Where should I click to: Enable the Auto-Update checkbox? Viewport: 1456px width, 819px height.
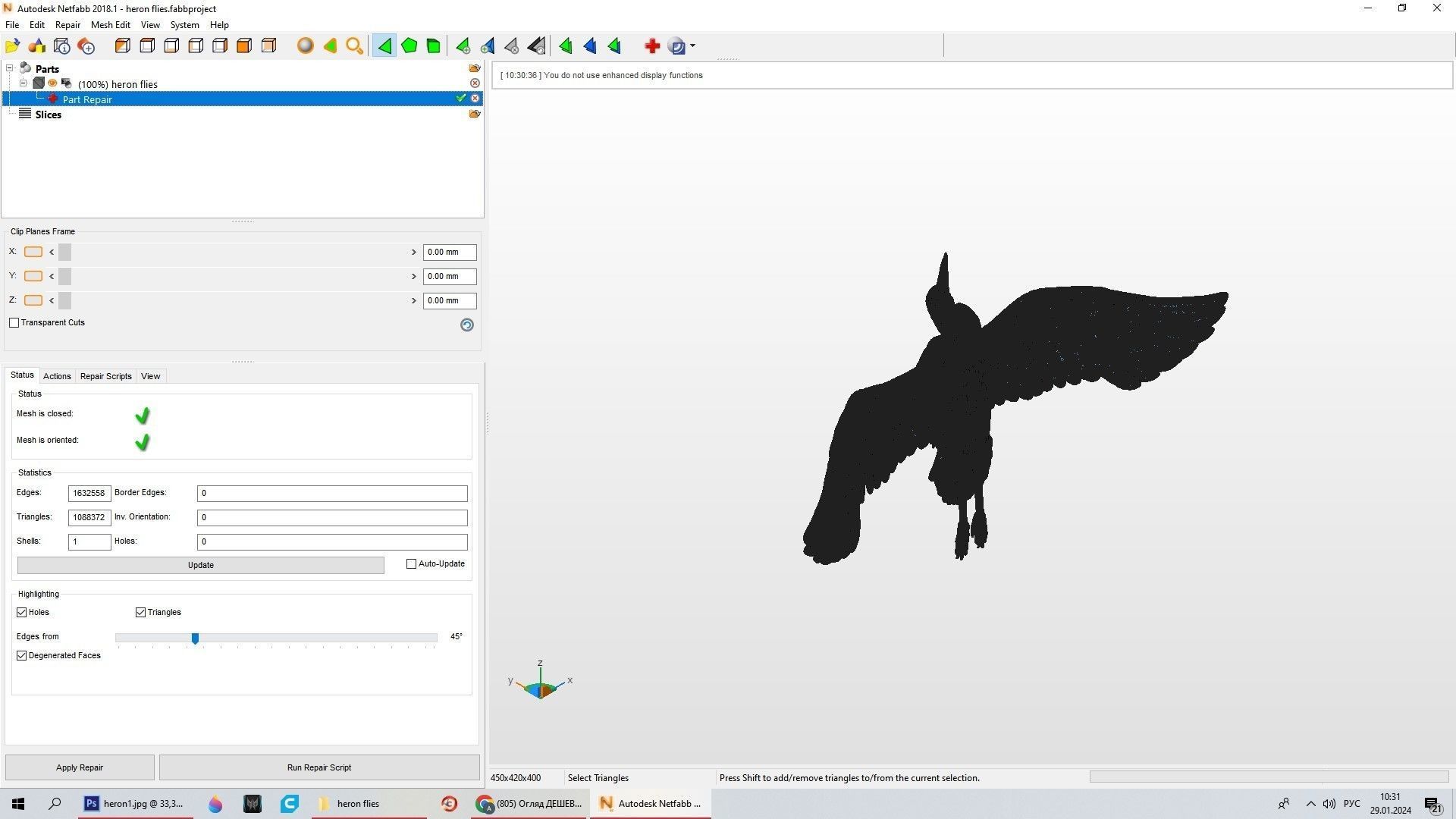click(x=412, y=564)
